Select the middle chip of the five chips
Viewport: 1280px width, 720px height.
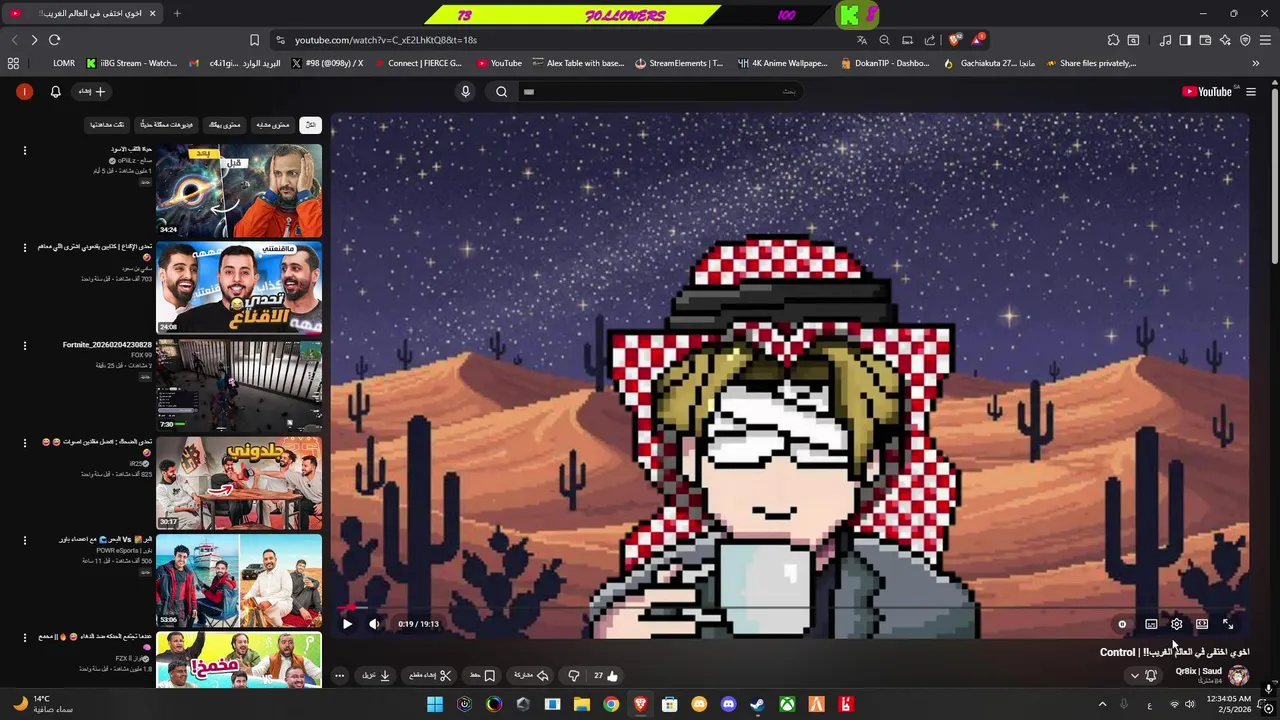(x=224, y=125)
